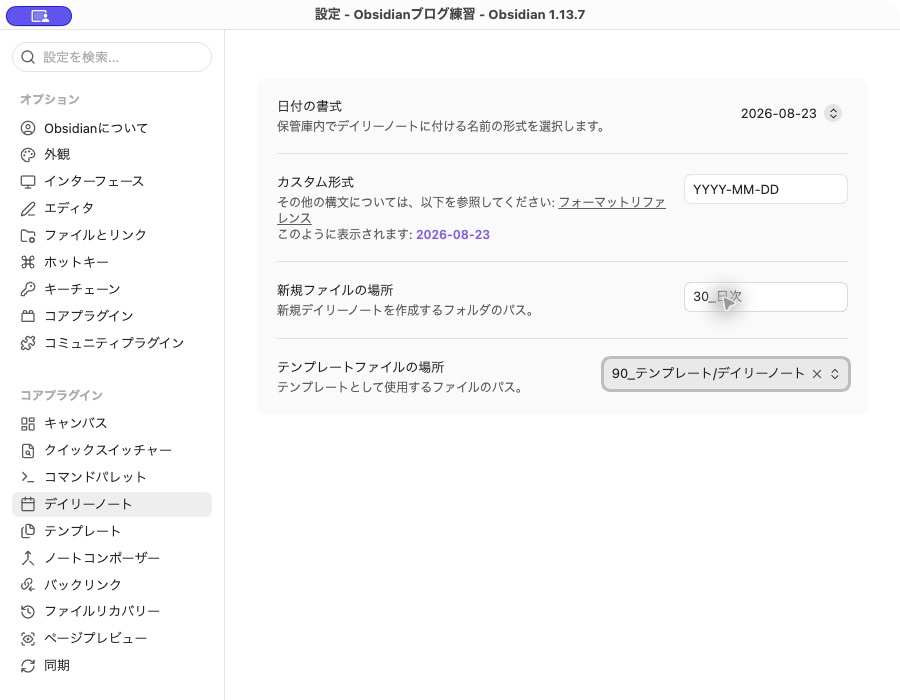The image size is (900, 700).
Task: Click the キャンバス grid icon
Action: coord(28,423)
